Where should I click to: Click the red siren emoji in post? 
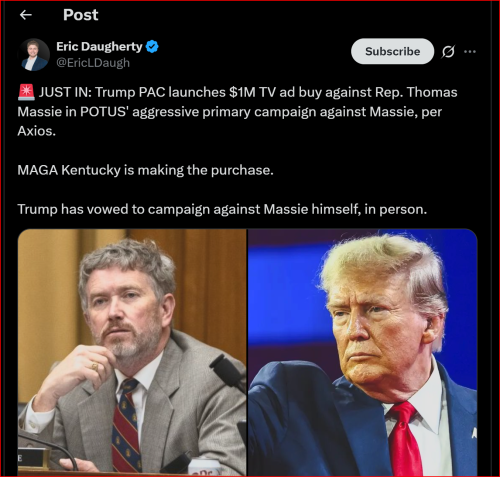pos(26,92)
